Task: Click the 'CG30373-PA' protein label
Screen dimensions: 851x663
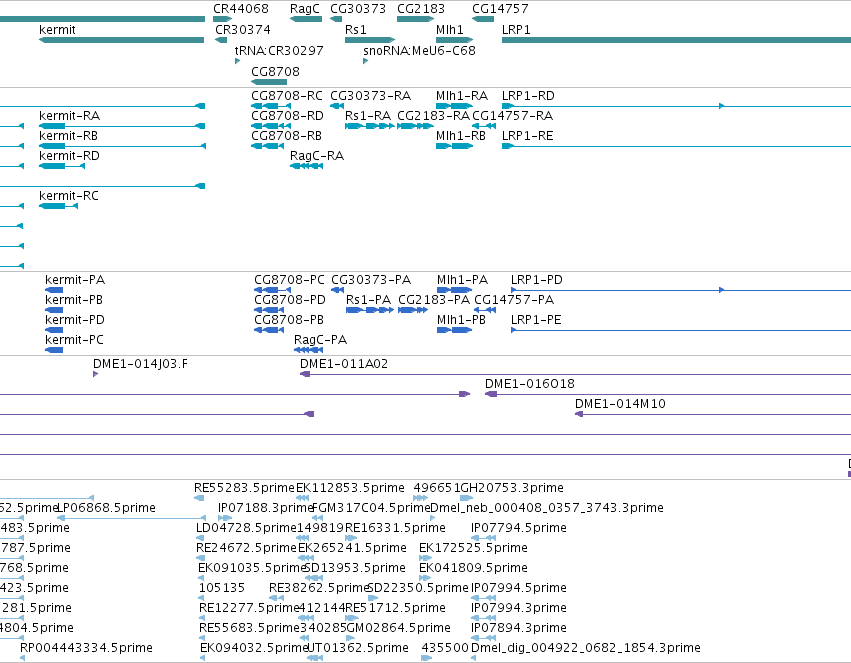Action: (371, 280)
